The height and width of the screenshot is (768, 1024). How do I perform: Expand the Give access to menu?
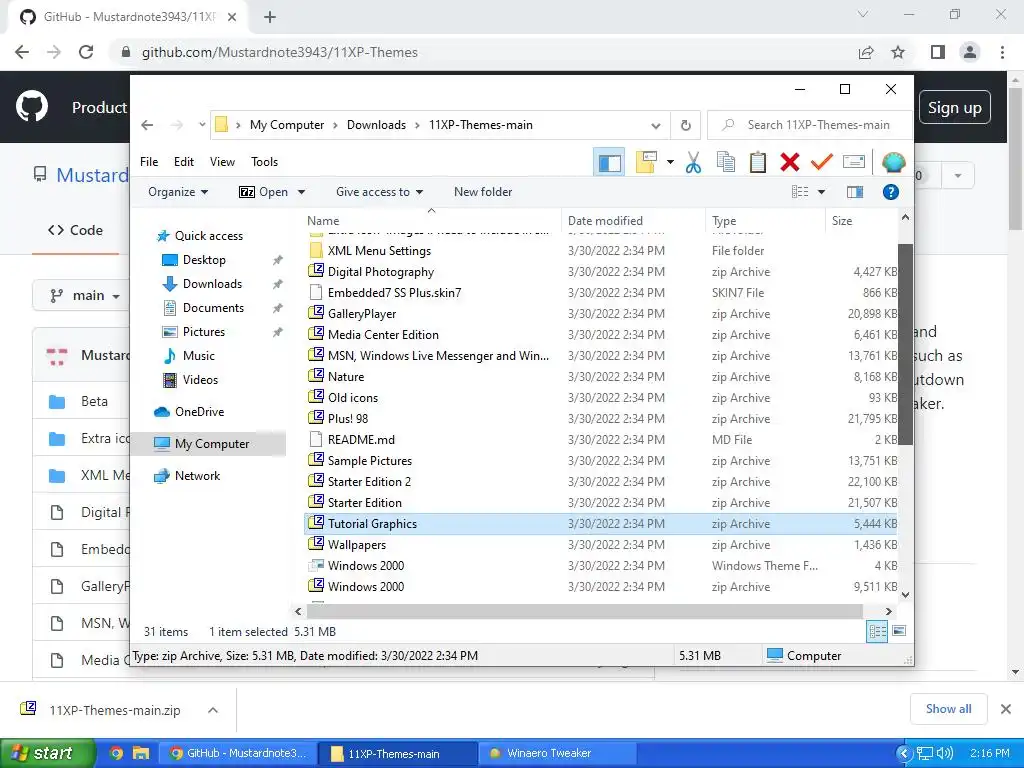coord(379,192)
